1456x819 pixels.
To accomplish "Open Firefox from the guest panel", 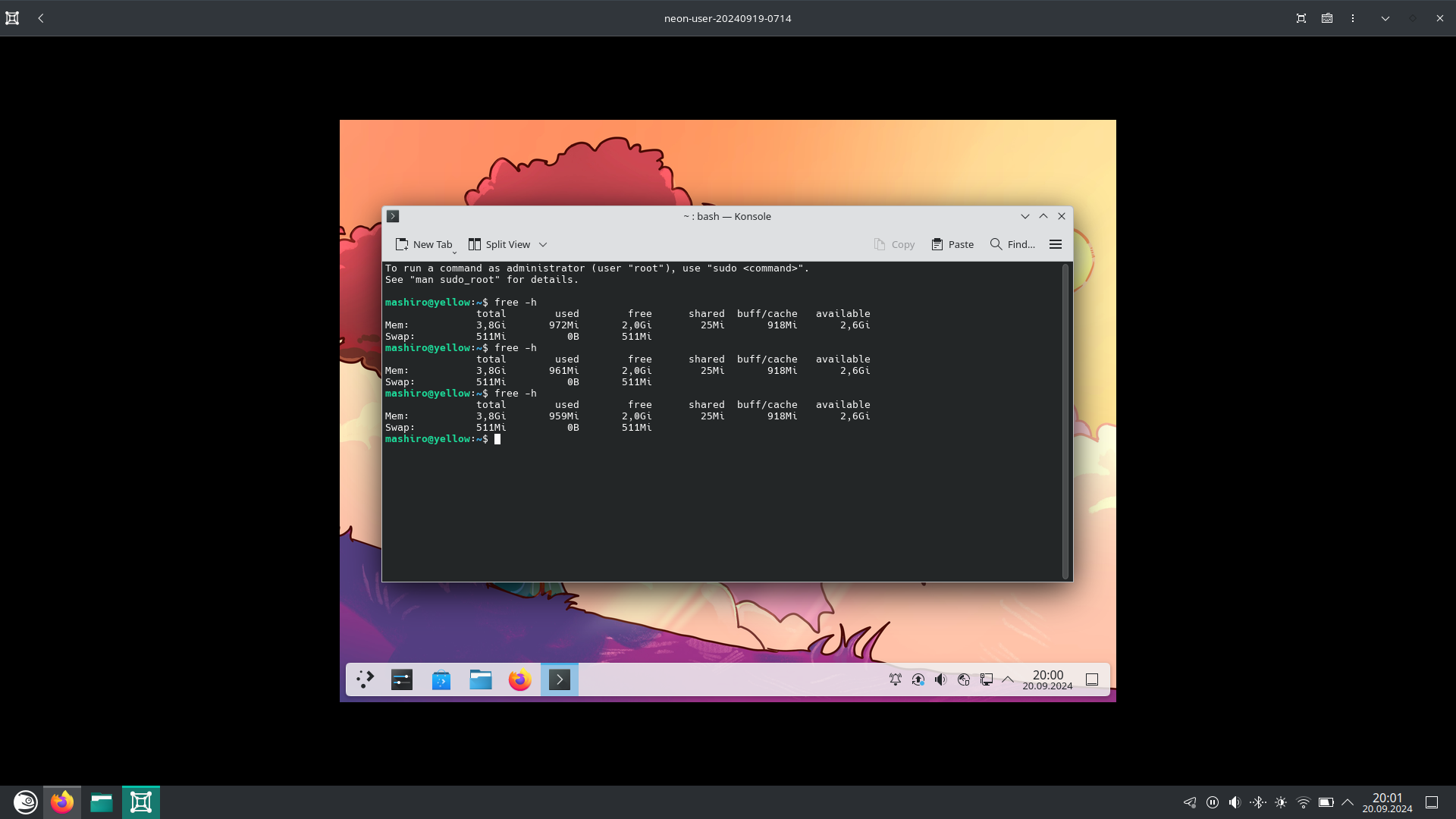I will point(519,679).
